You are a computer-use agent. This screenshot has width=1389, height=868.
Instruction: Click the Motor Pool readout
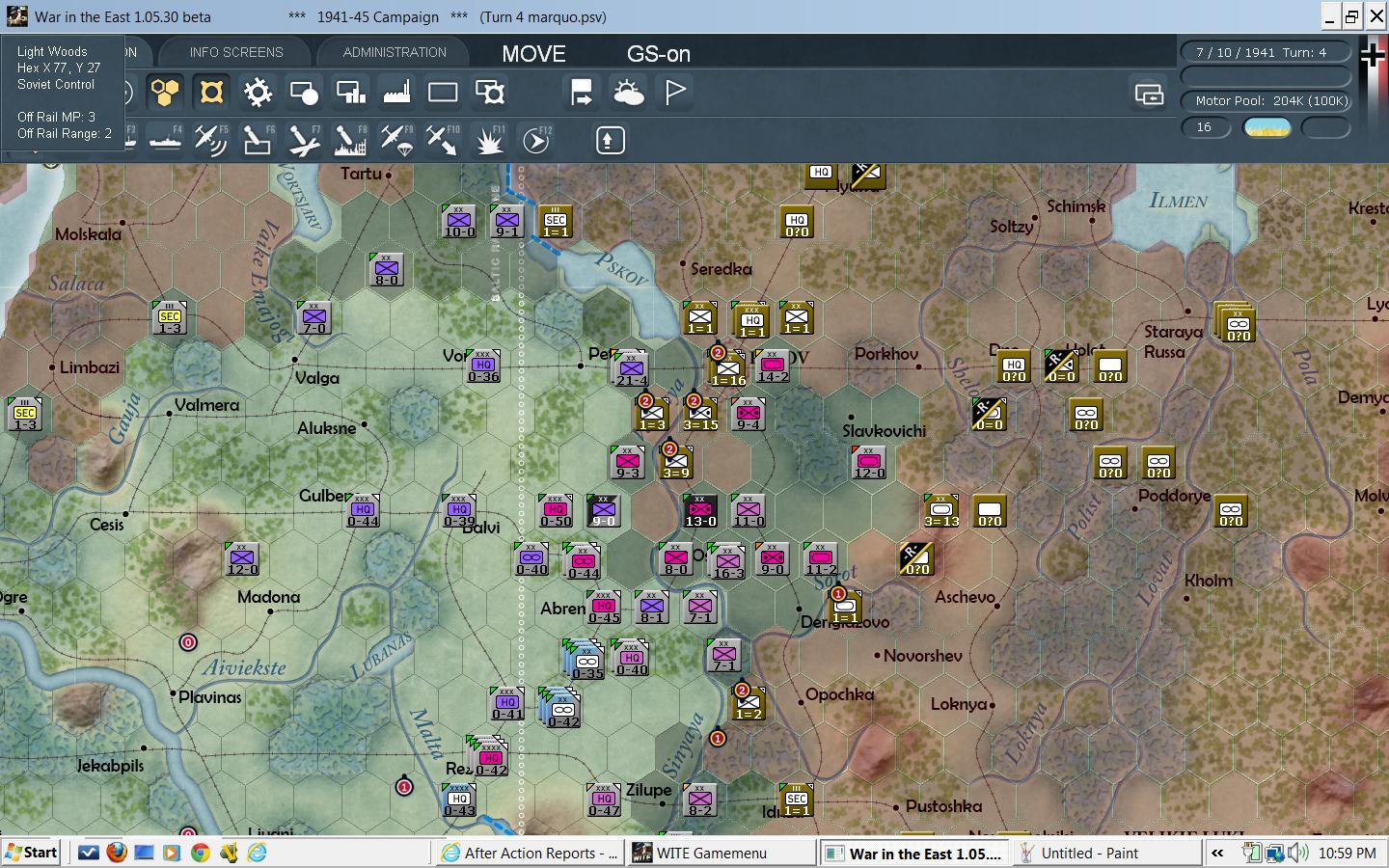[1266, 100]
